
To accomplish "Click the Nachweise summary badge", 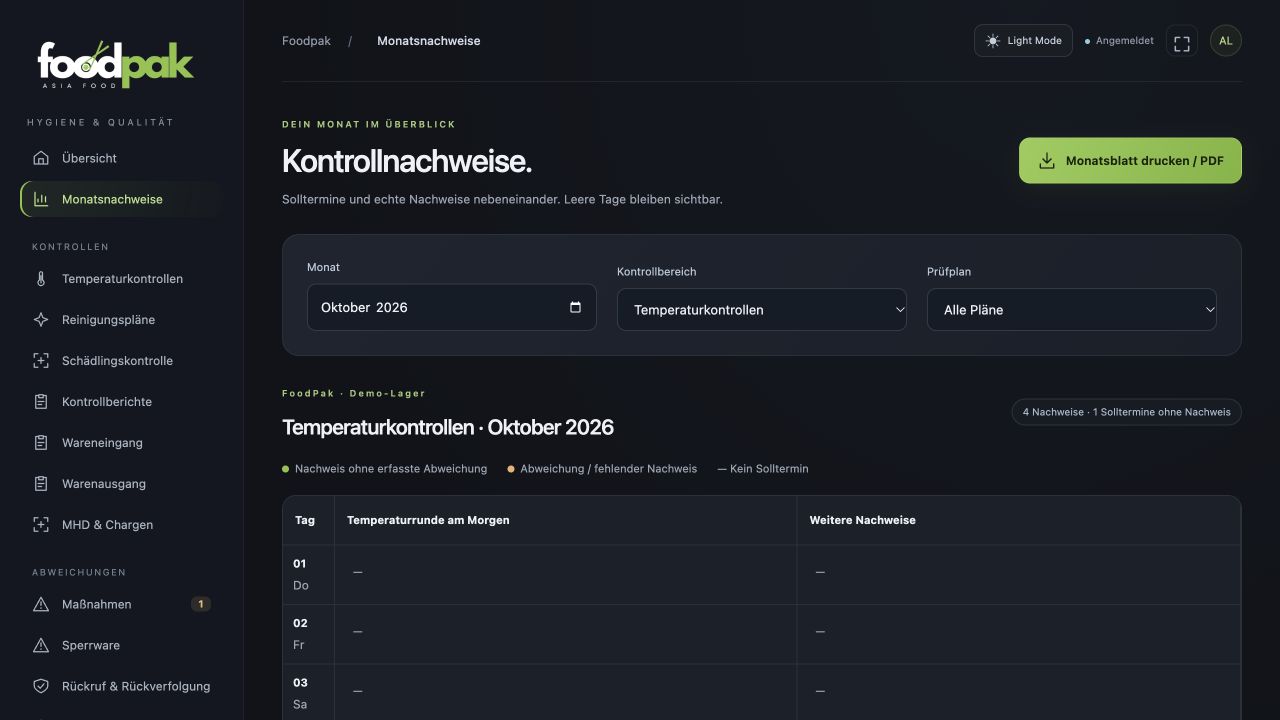I will tap(1126, 412).
